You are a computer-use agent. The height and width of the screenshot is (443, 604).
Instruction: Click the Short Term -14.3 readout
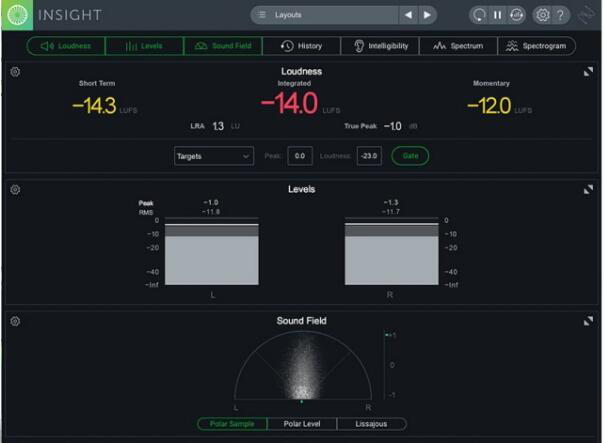[x=94, y=106]
